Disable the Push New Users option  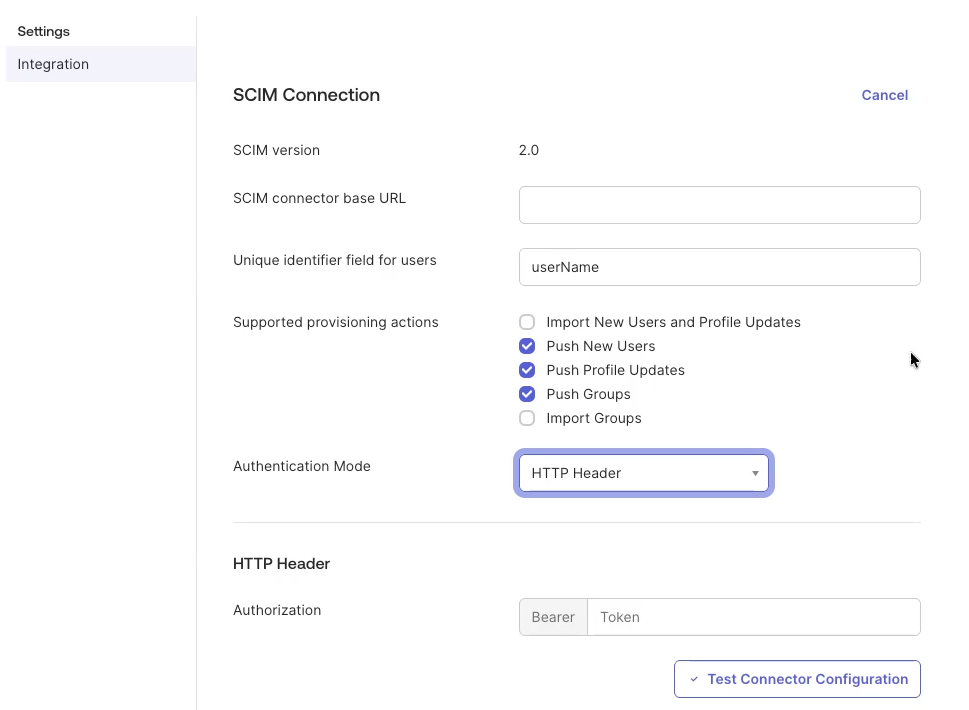(527, 346)
